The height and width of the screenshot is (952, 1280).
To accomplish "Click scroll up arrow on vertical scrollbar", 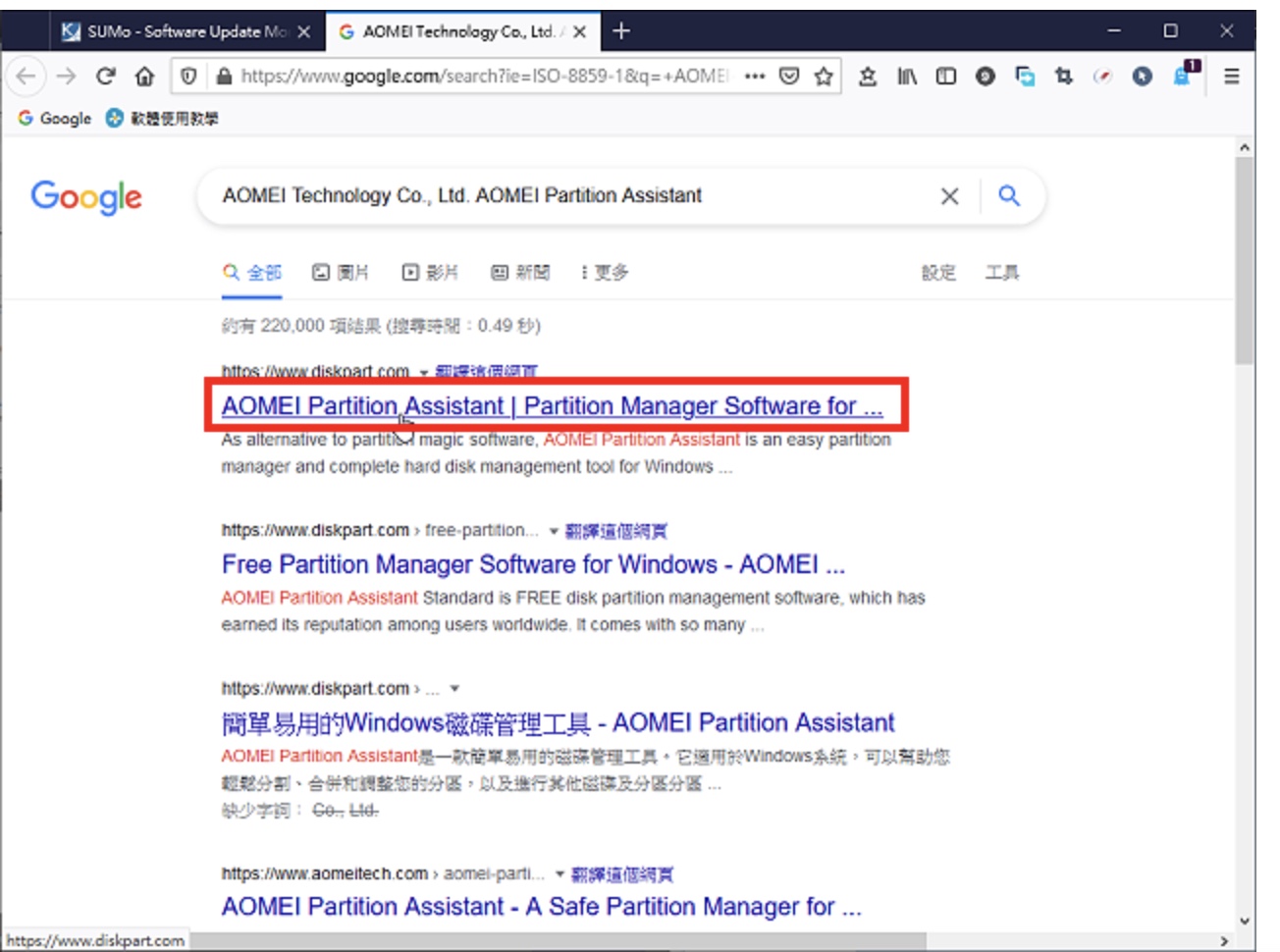I will (x=1245, y=148).
